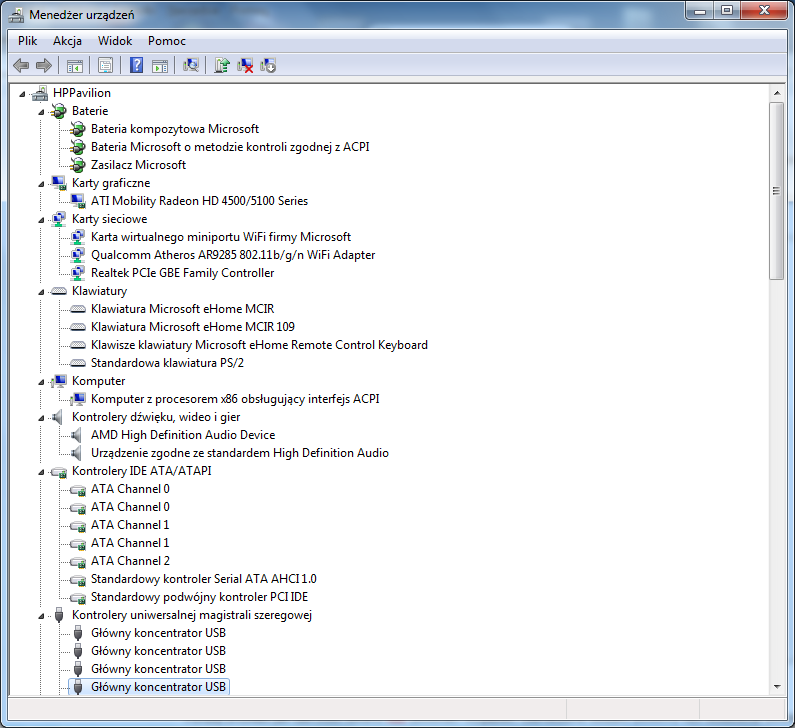This screenshot has height=728, width=795.
Task: Select Klawiatura Microsoft eHome MCIR 109
Action: (x=193, y=327)
